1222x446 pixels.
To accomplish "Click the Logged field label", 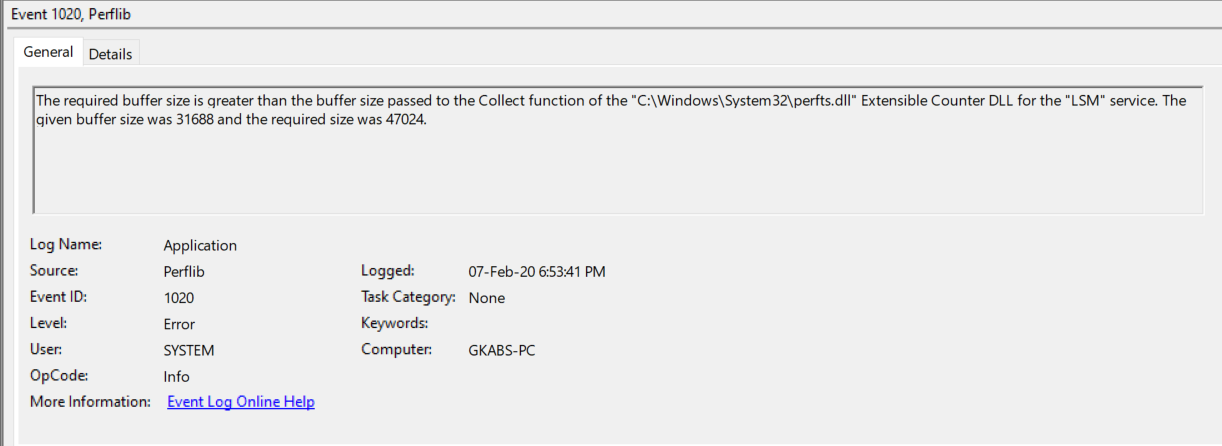I will 387,270.
